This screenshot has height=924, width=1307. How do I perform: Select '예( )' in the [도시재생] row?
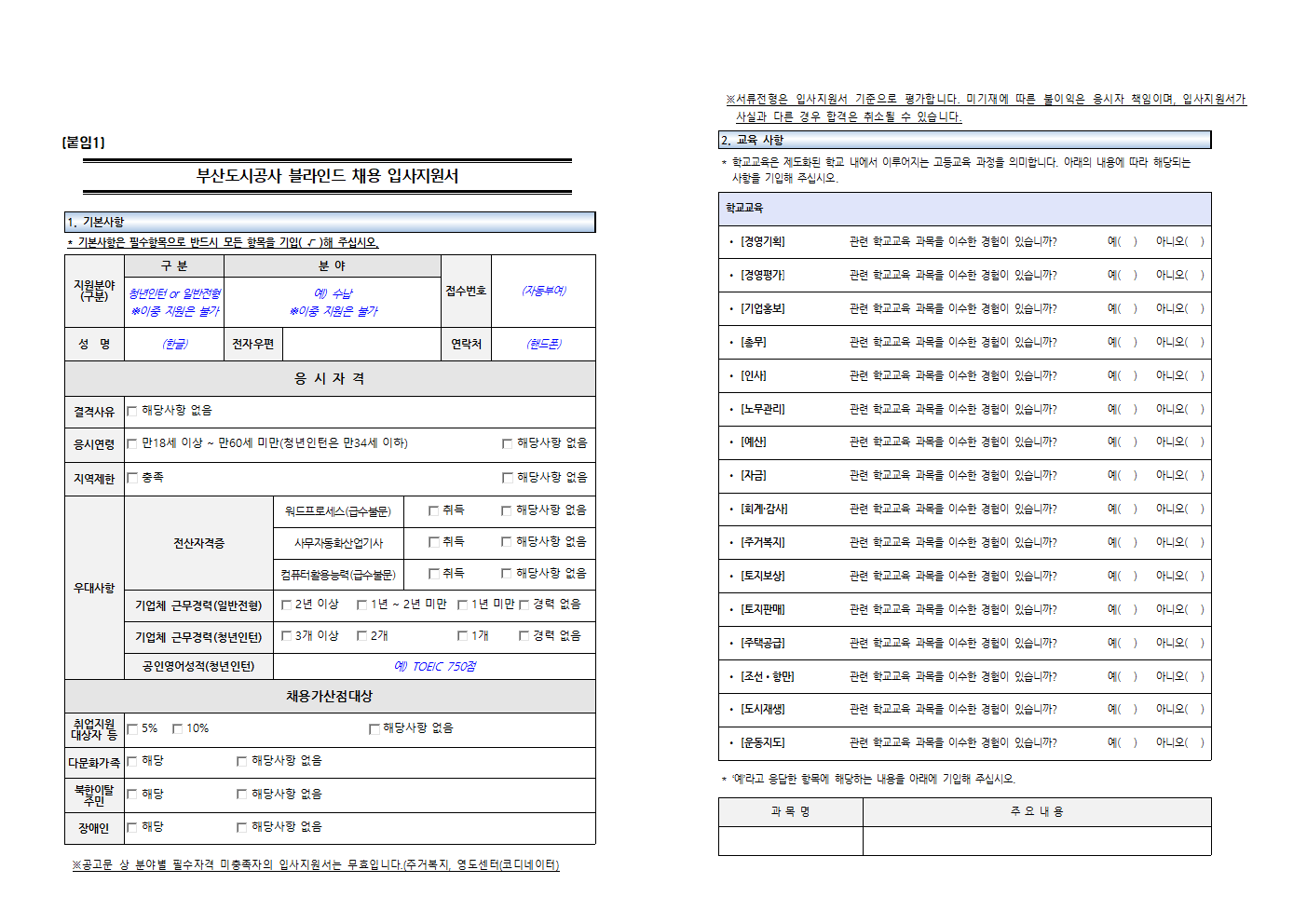tap(1122, 709)
